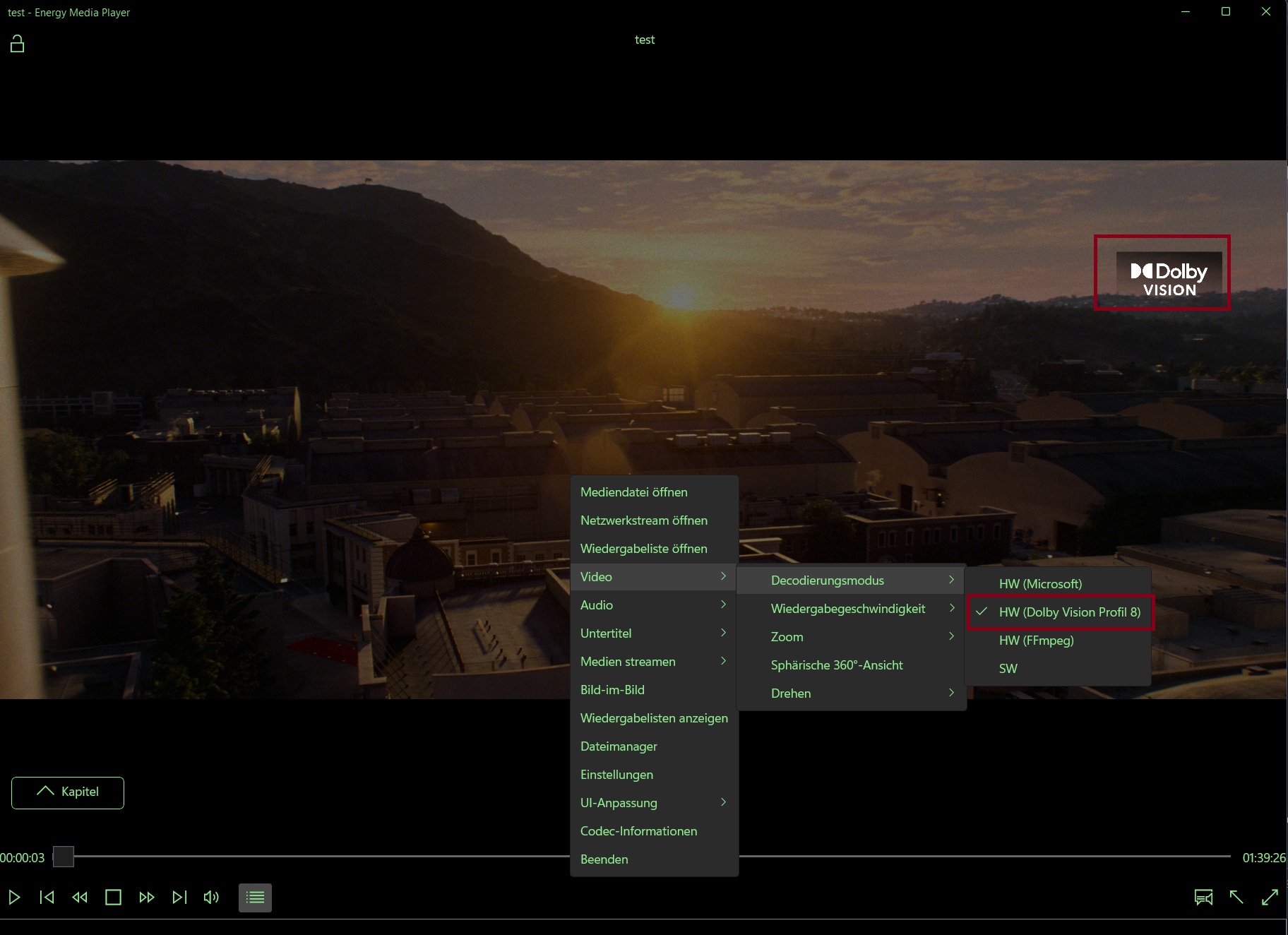The height and width of the screenshot is (935, 1288).
Task: Rewind the video
Action: point(80,898)
